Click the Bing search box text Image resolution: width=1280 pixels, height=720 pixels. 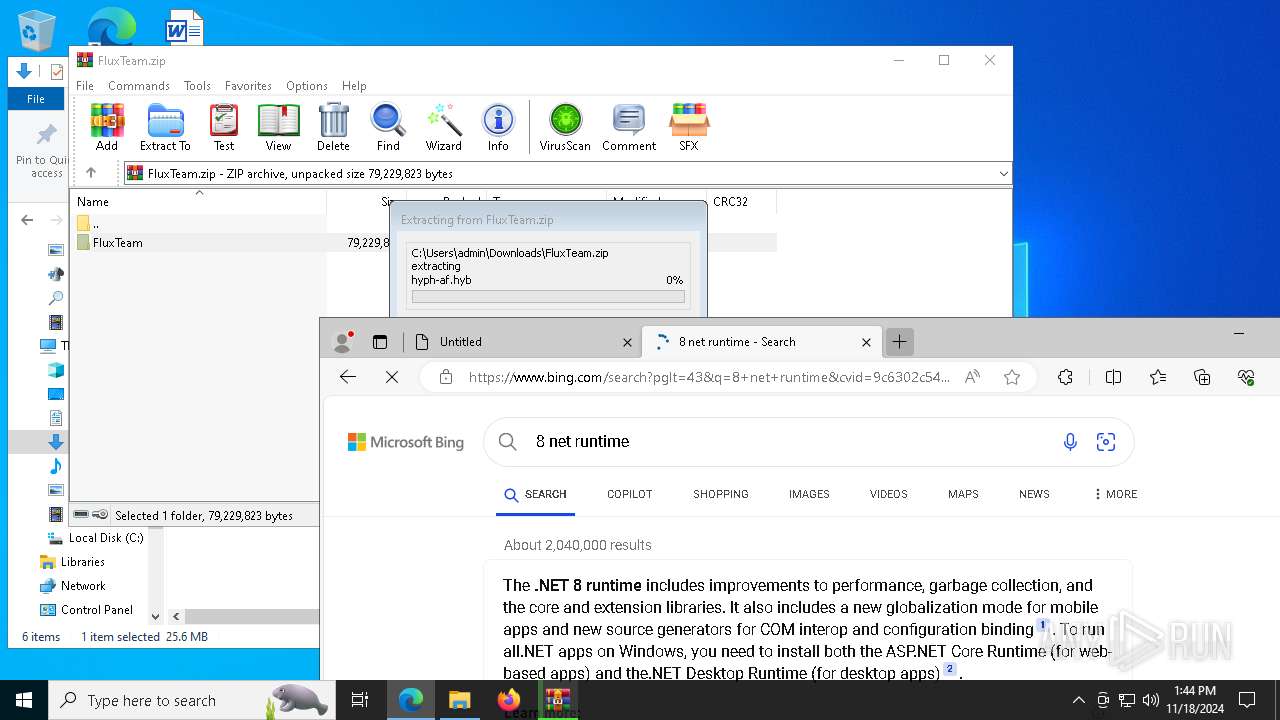(x=583, y=442)
